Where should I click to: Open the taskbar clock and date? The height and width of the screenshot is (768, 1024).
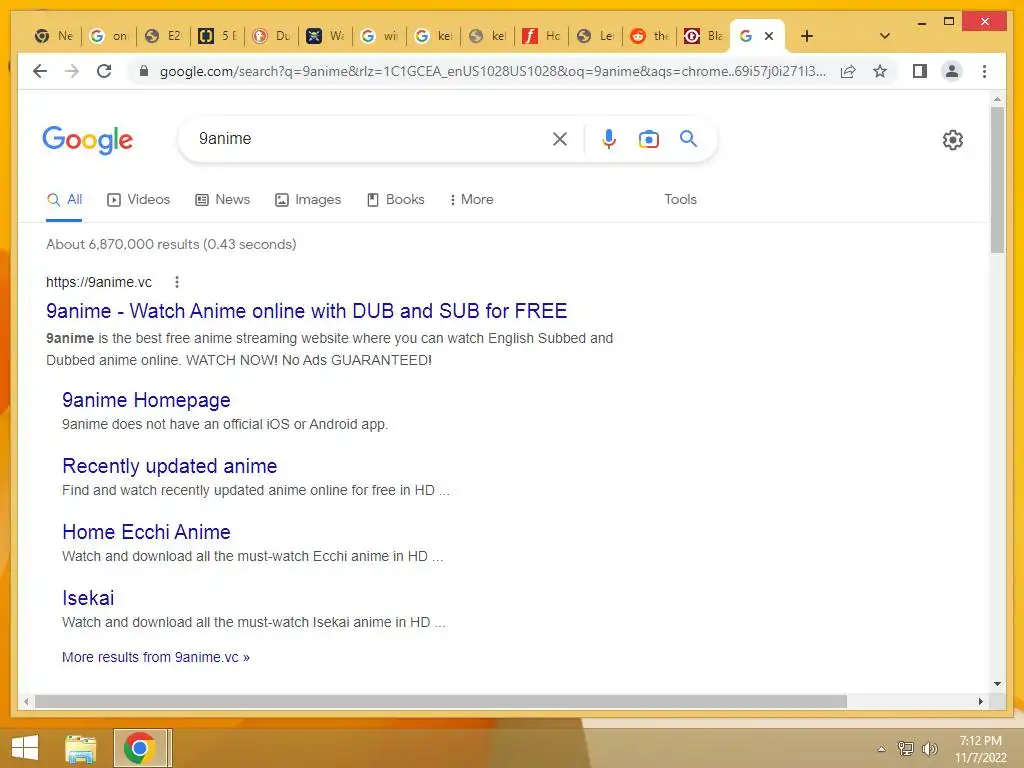pos(981,749)
